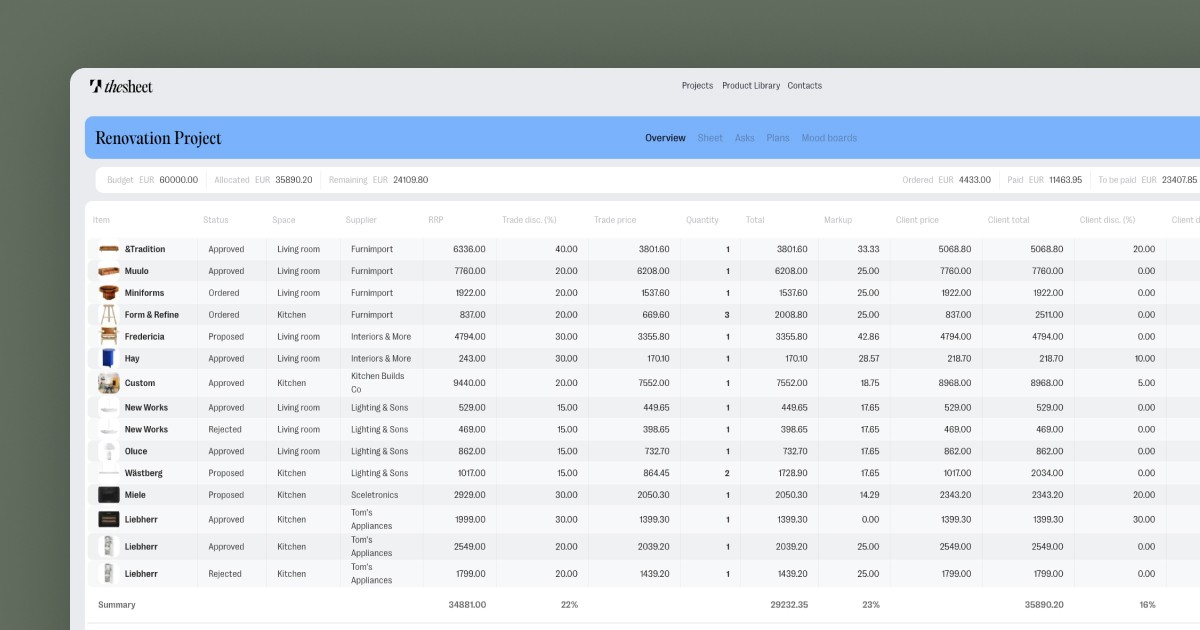Click the Remaining amount 24109.80

[x=410, y=180]
